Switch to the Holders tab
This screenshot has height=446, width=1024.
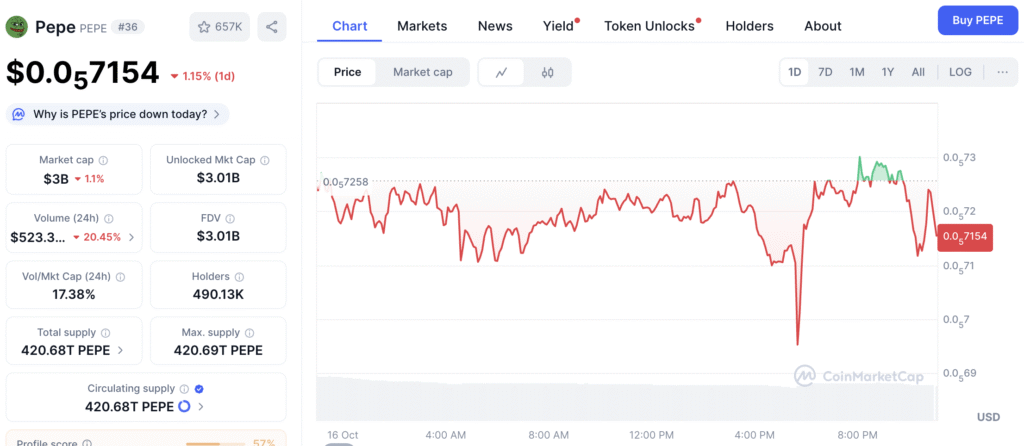[x=749, y=26]
